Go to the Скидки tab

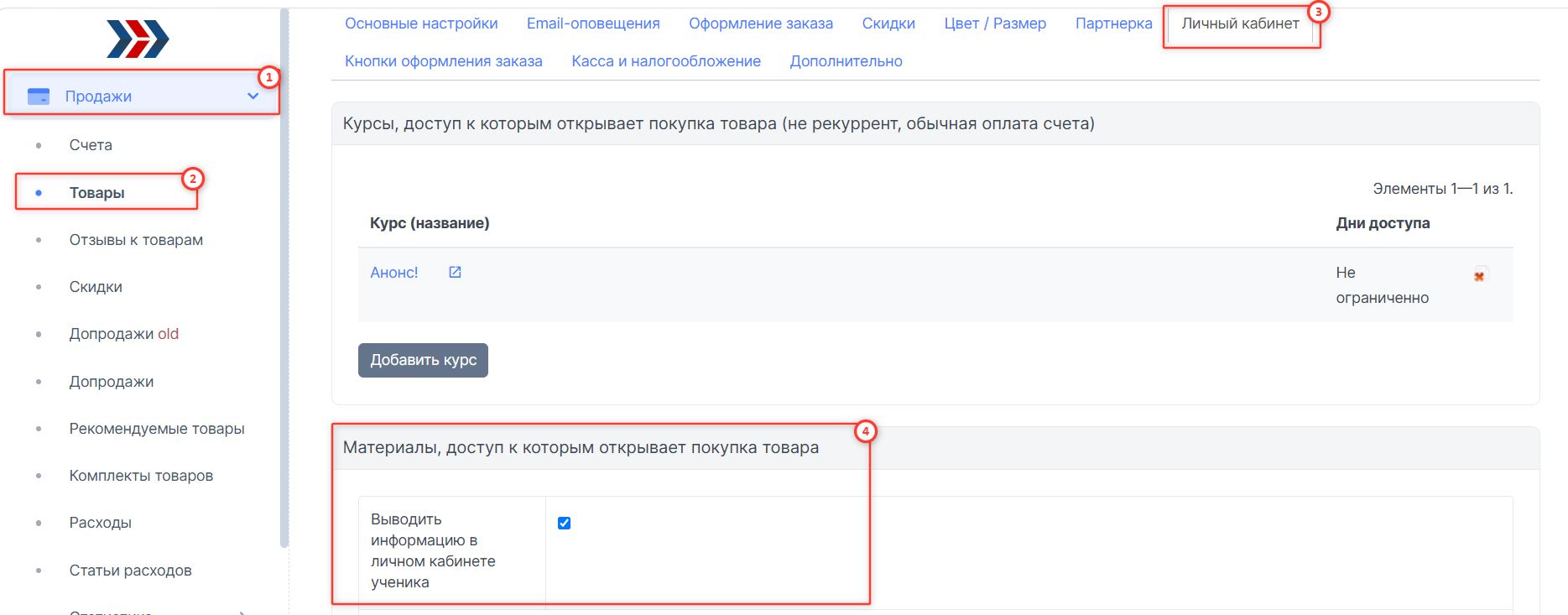[888, 23]
